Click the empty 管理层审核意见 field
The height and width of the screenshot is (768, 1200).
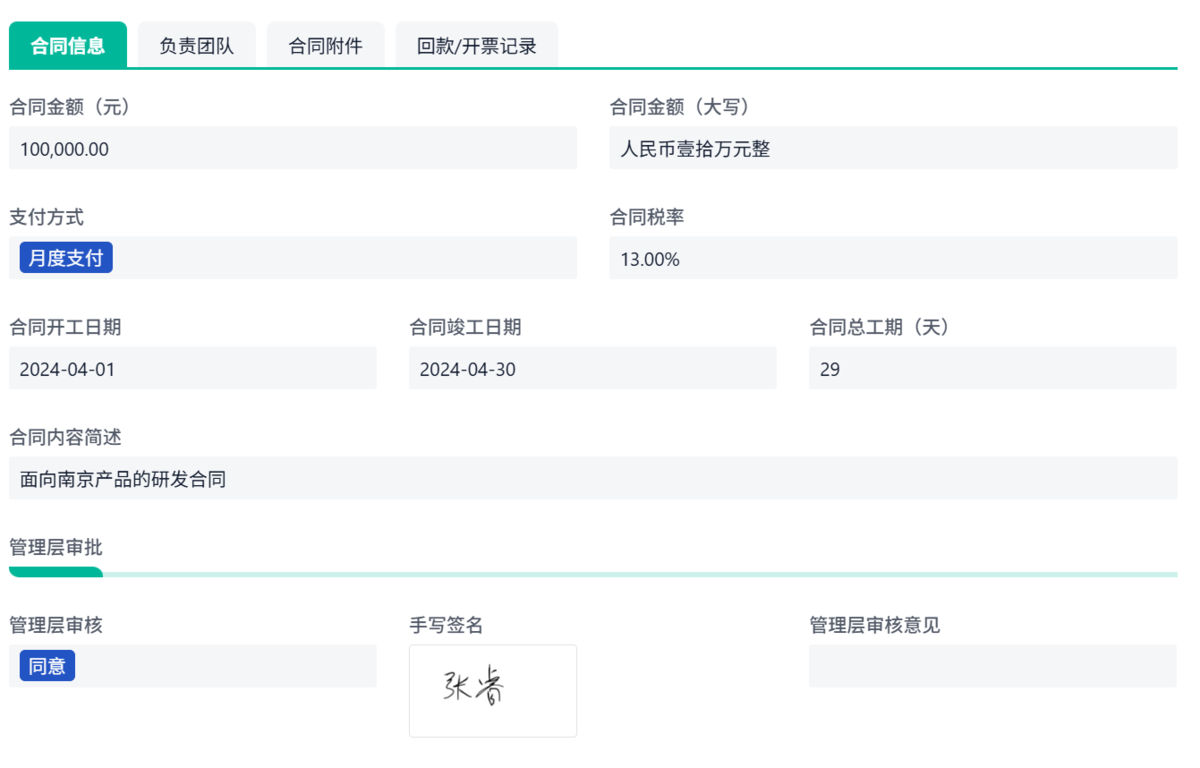pos(993,666)
